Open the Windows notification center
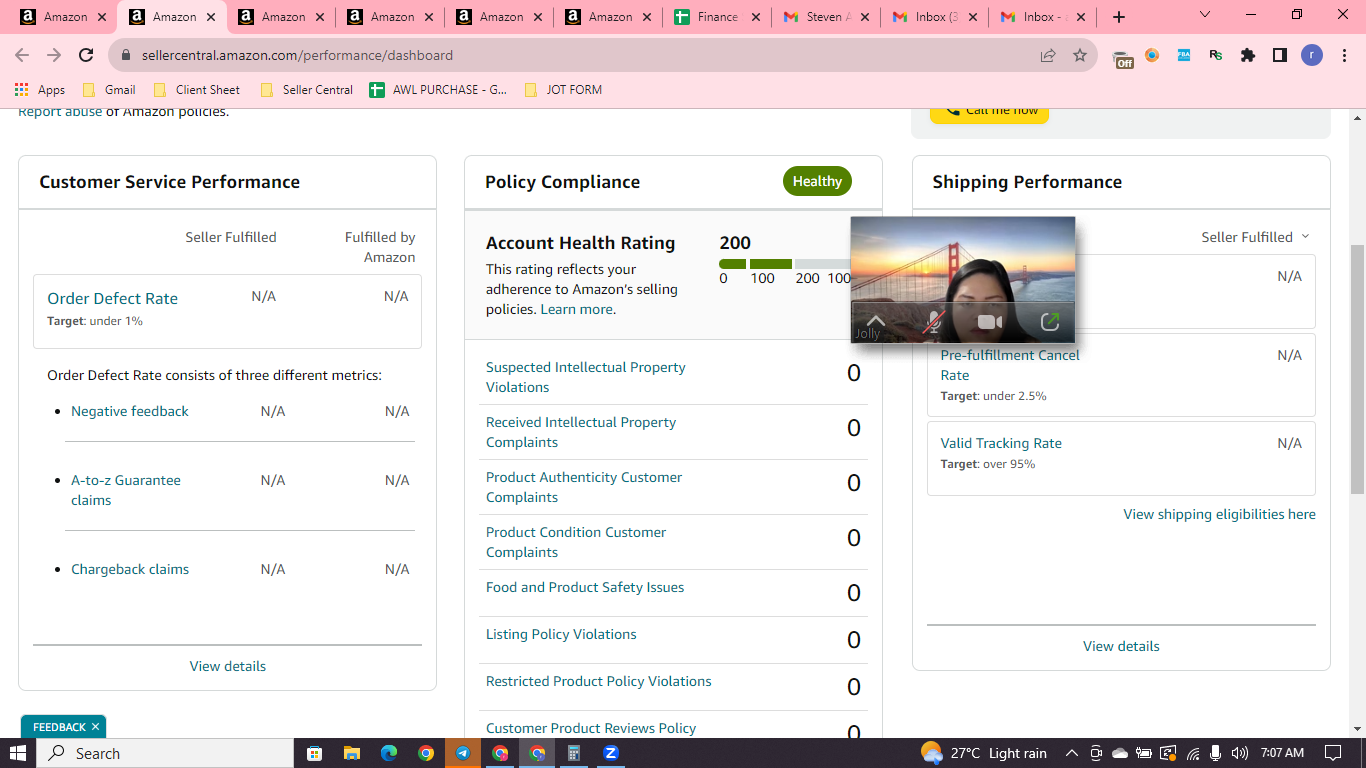The height and width of the screenshot is (768, 1366). [x=1332, y=753]
